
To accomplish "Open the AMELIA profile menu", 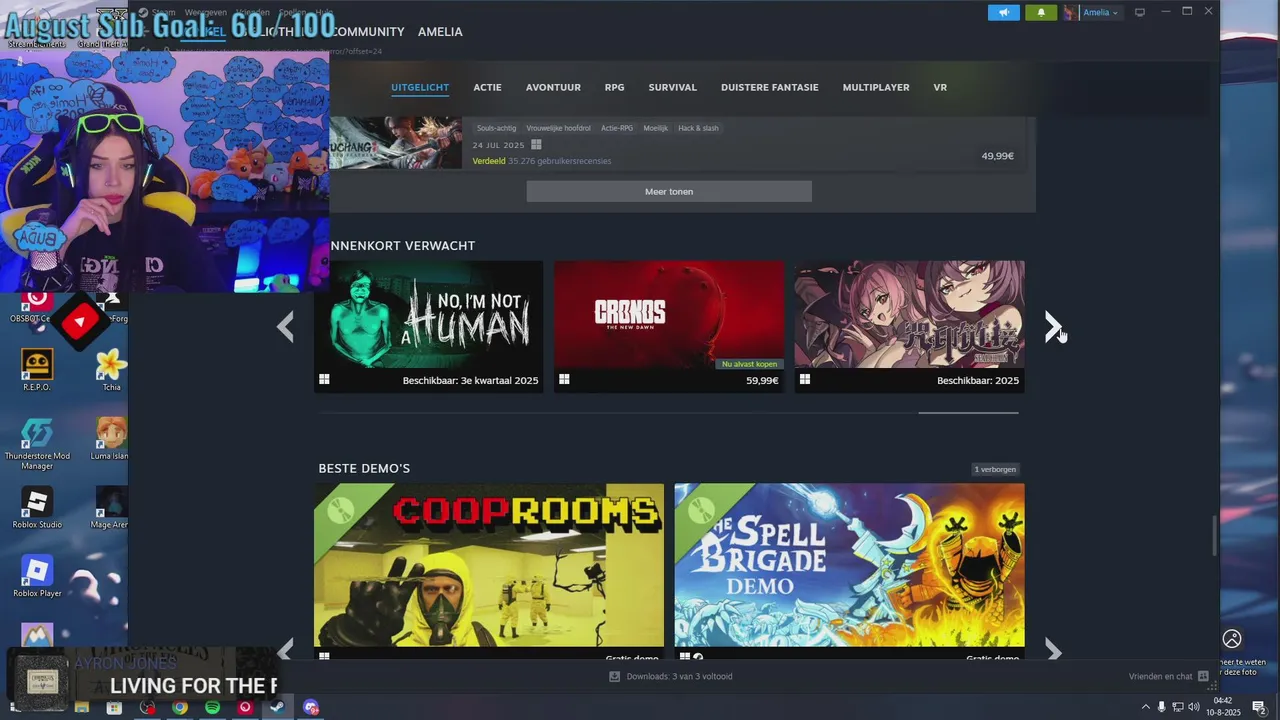I will tap(440, 32).
